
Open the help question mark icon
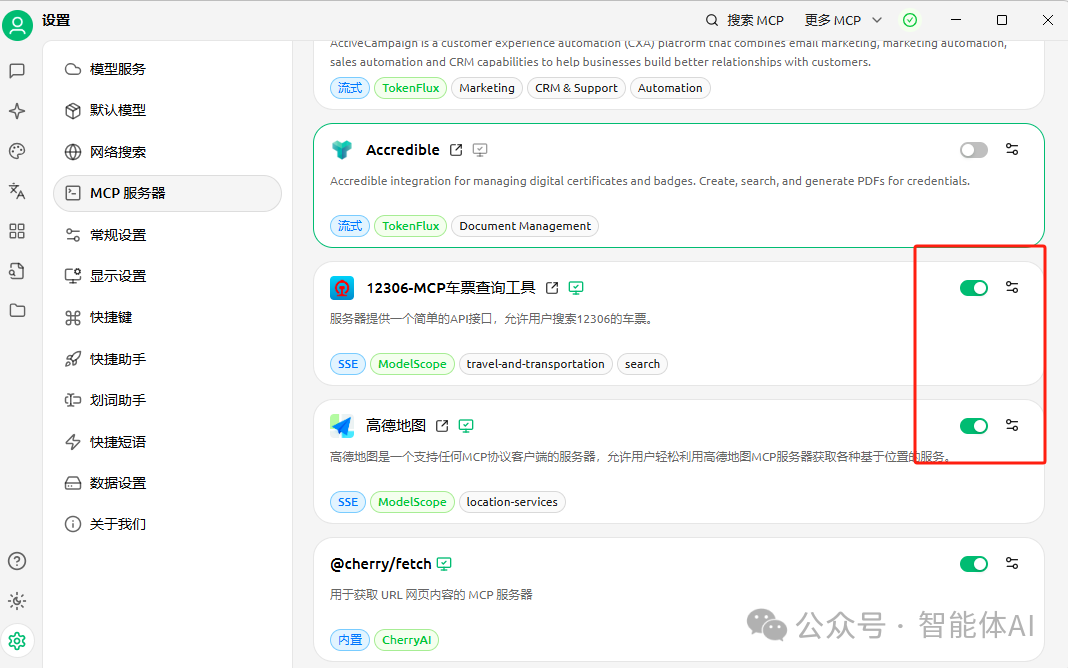click(17, 561)
